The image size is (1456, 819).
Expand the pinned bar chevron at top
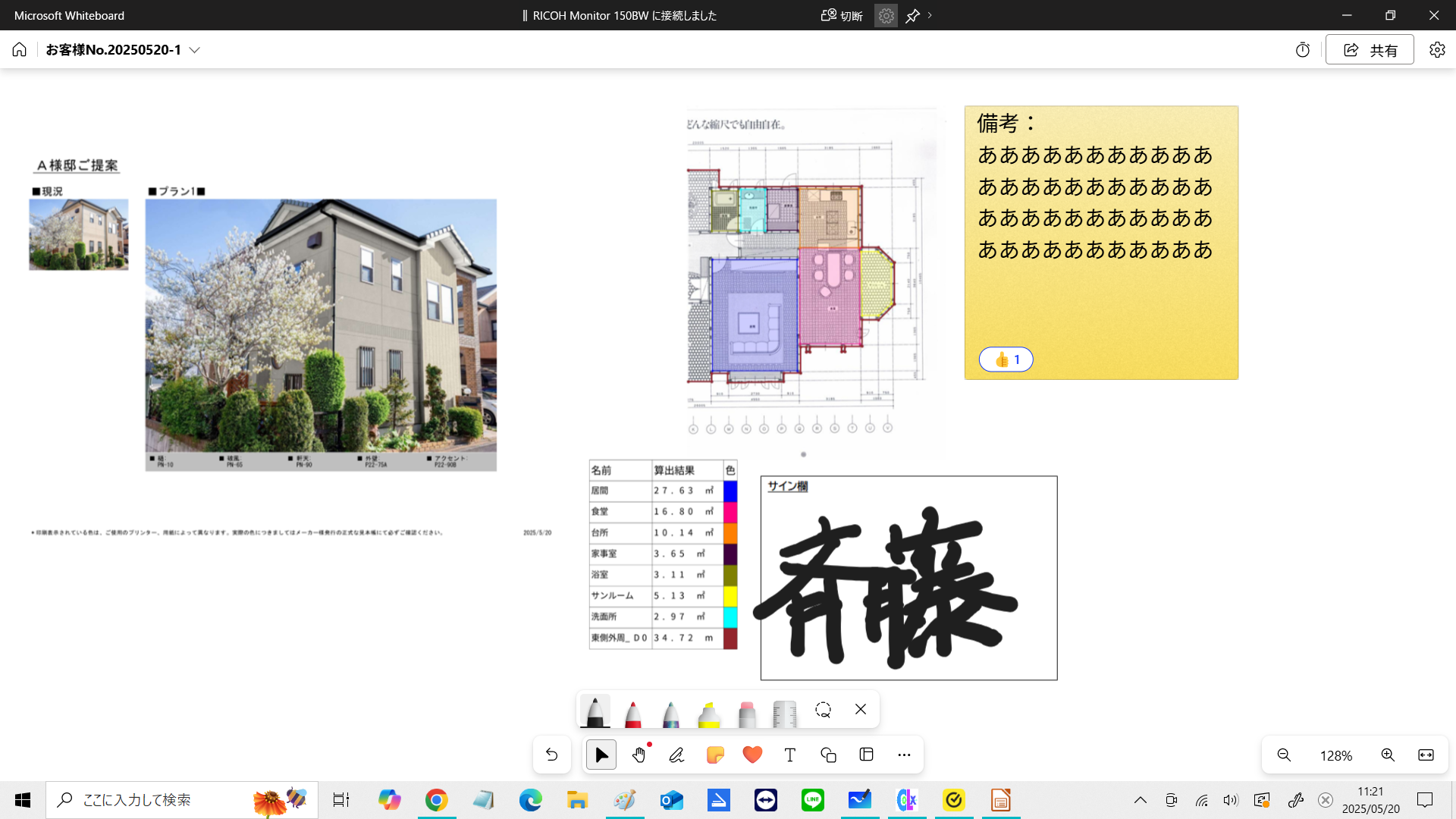click(x=930, y=15)
